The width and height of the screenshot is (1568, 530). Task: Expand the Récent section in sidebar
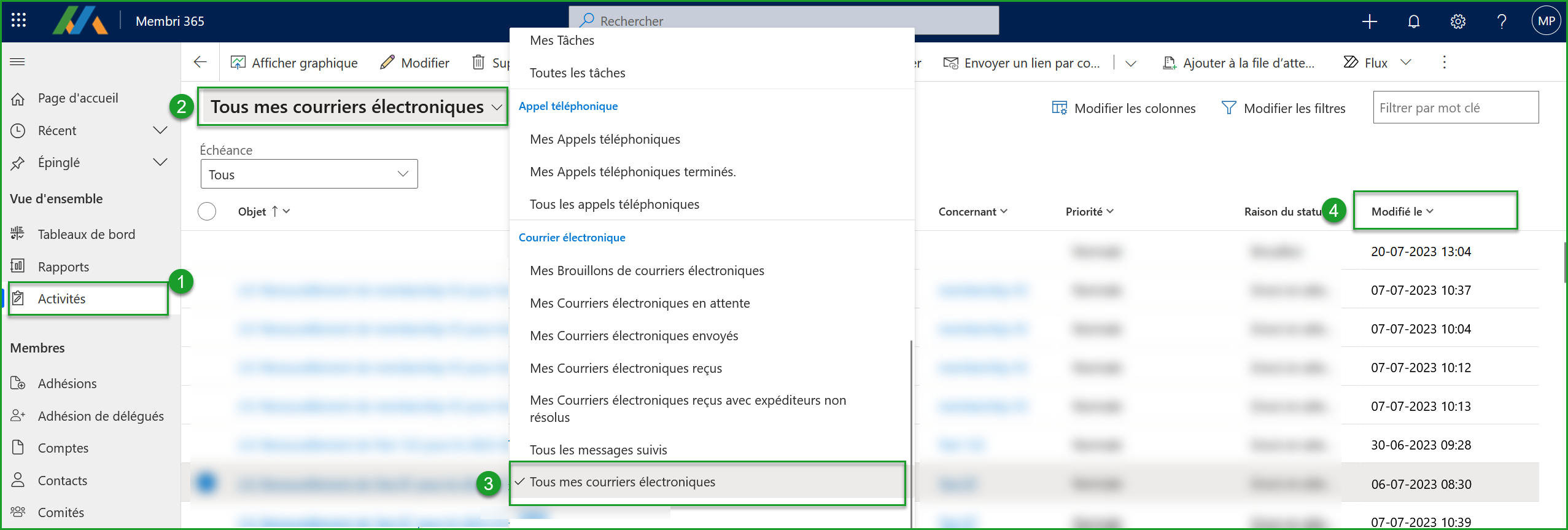coord(160,130)
